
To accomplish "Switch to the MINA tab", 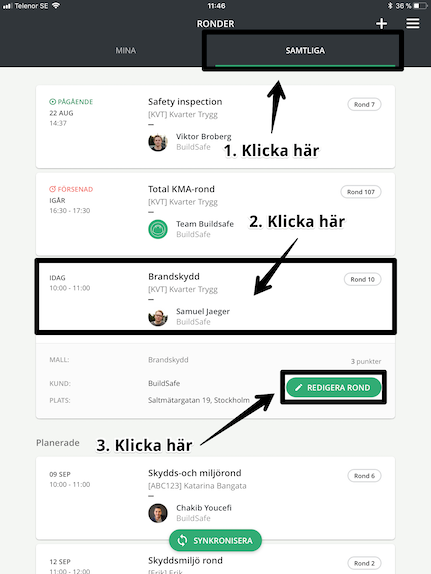I will [x=126, y=51].
